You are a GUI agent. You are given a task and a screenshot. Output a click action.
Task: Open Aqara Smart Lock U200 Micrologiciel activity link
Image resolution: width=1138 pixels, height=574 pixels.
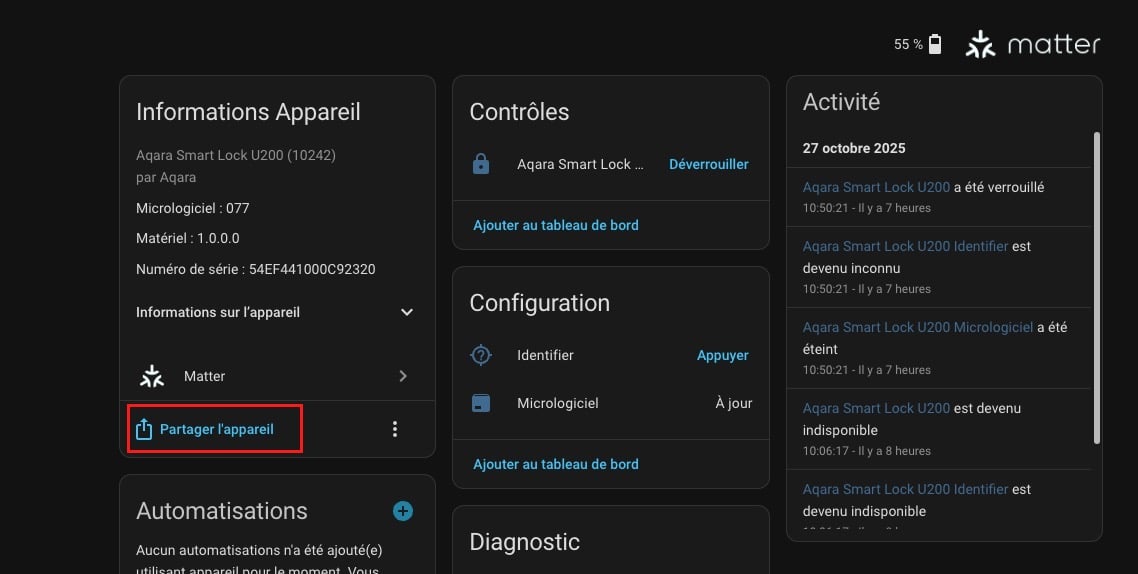tap(918, 327)
